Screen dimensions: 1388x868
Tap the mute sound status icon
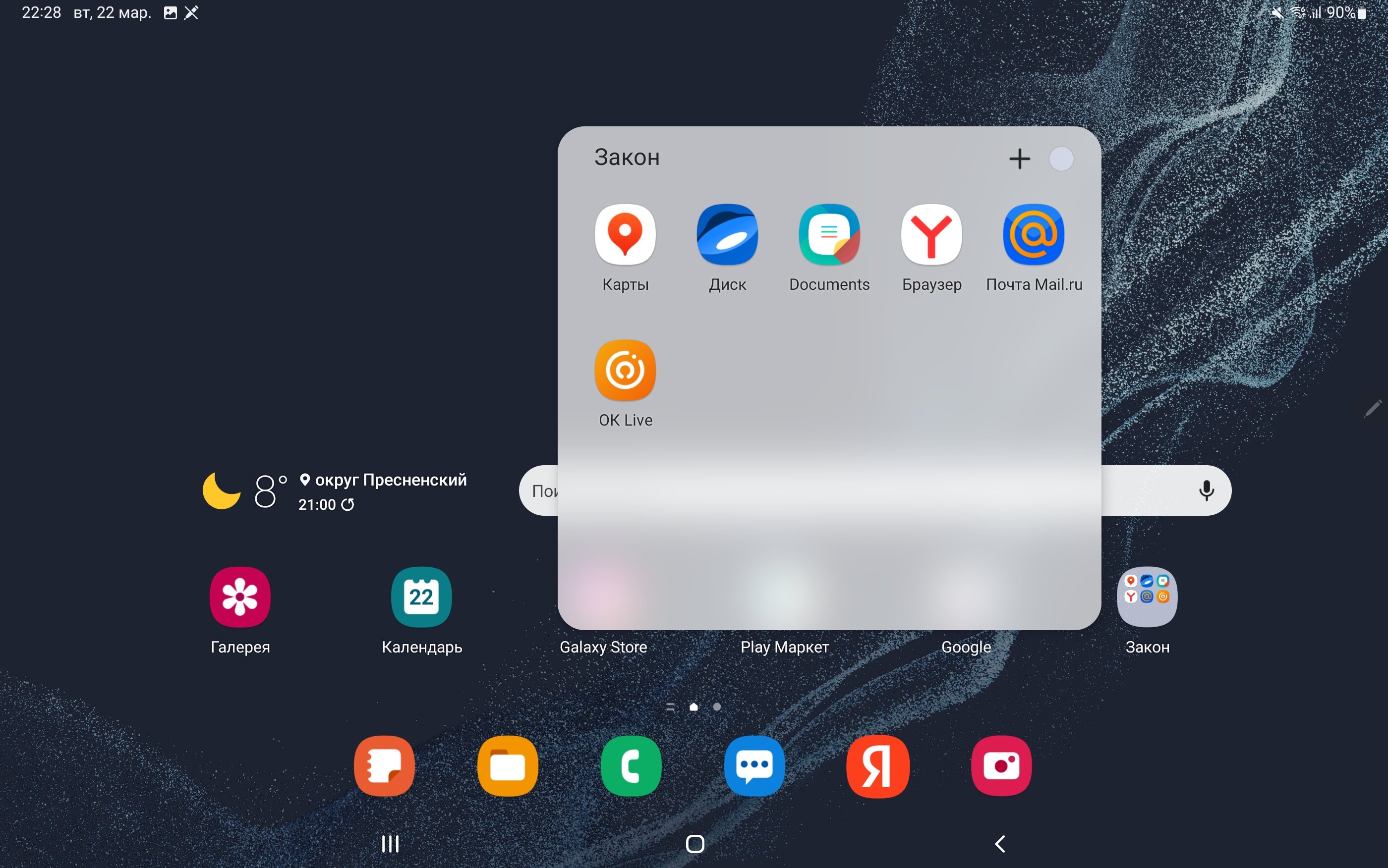coord(1278,12)
